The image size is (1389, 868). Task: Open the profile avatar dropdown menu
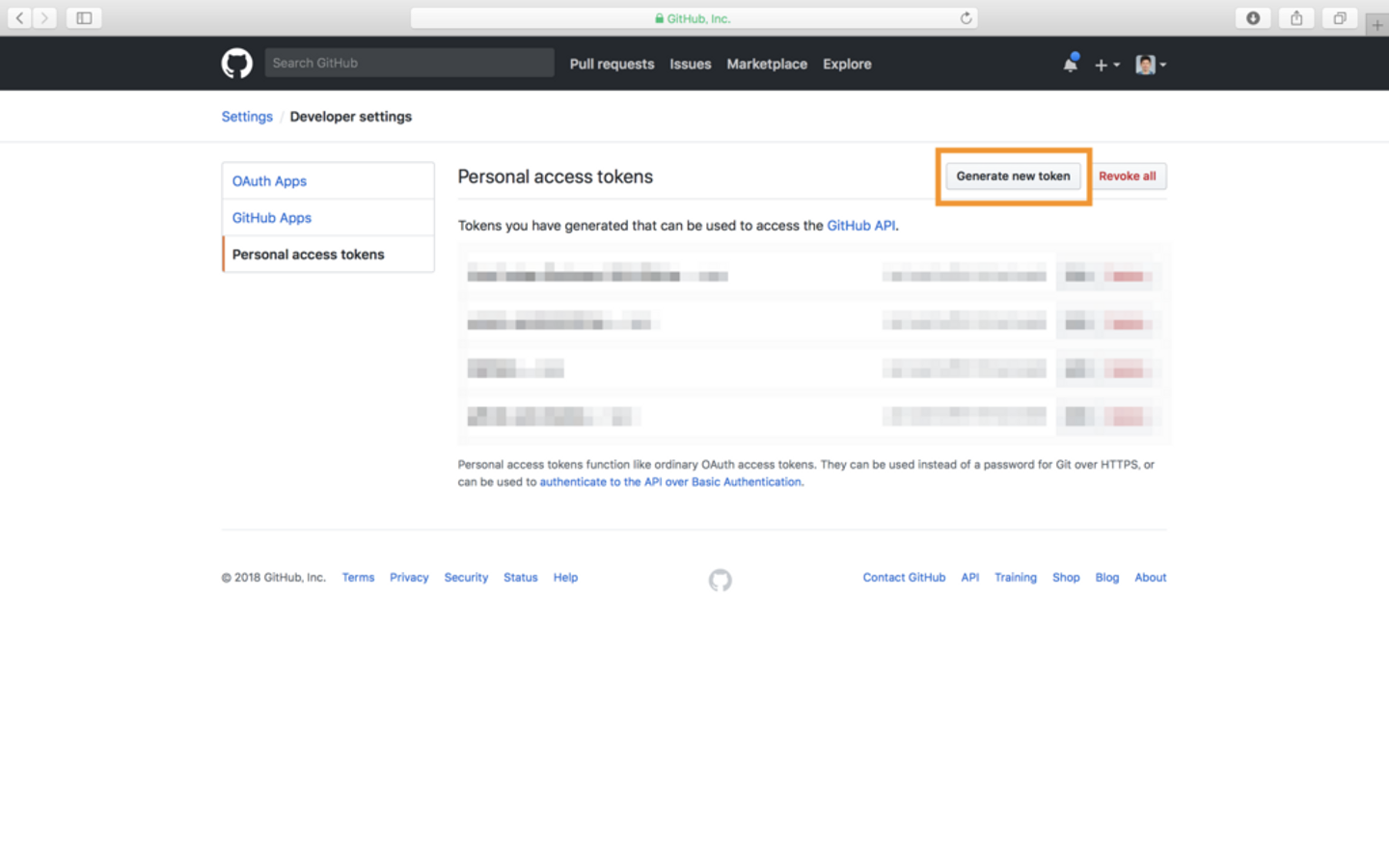[1151, 65]
